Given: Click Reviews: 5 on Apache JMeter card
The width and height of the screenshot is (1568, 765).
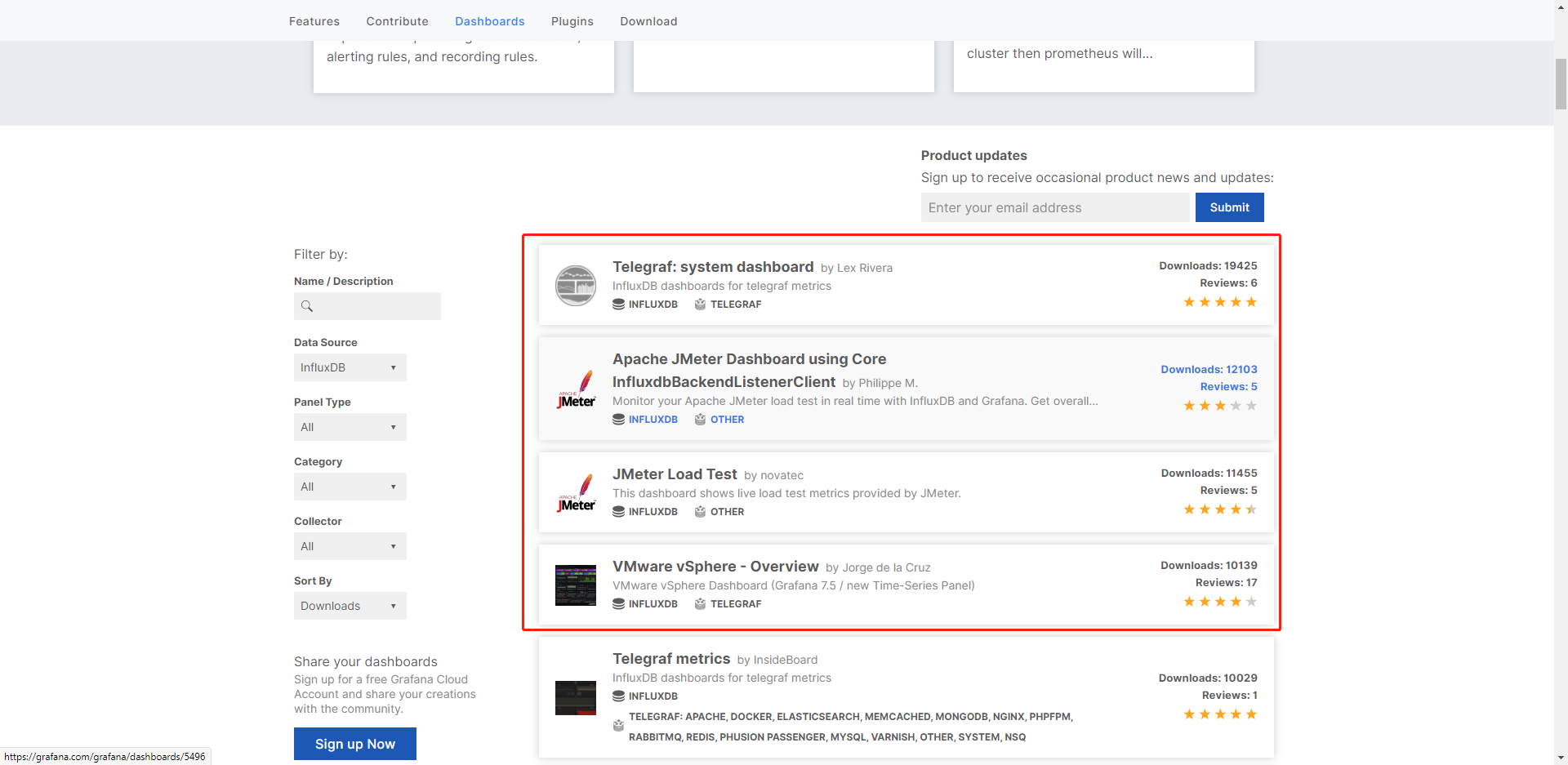Looking at the screenshot, I should 1228,387.
